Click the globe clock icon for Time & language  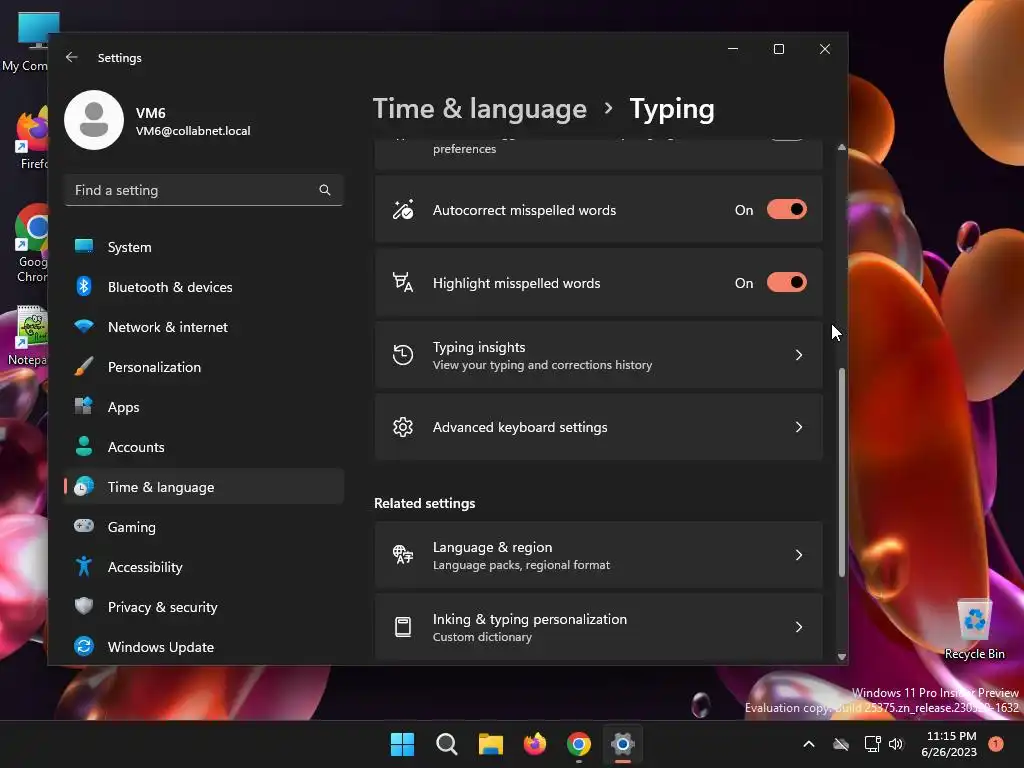(x=84, y=487)
